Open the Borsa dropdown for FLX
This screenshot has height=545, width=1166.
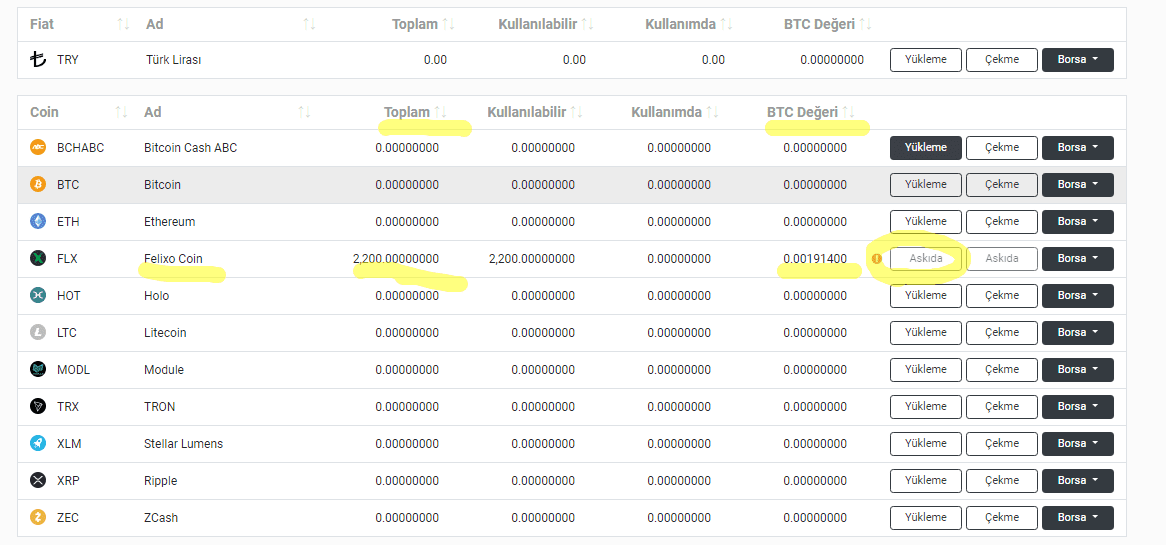(x=1078, y=259)
